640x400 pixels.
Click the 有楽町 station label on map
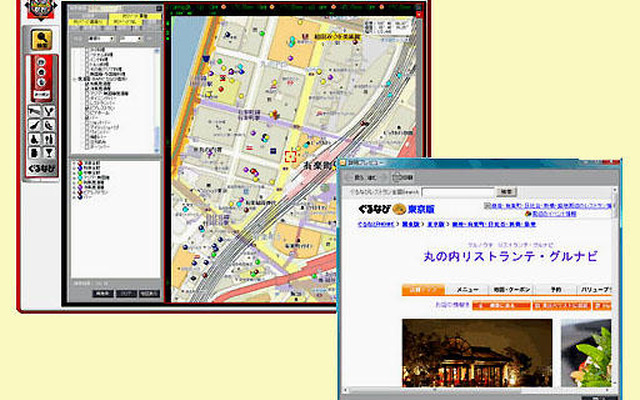320,165
